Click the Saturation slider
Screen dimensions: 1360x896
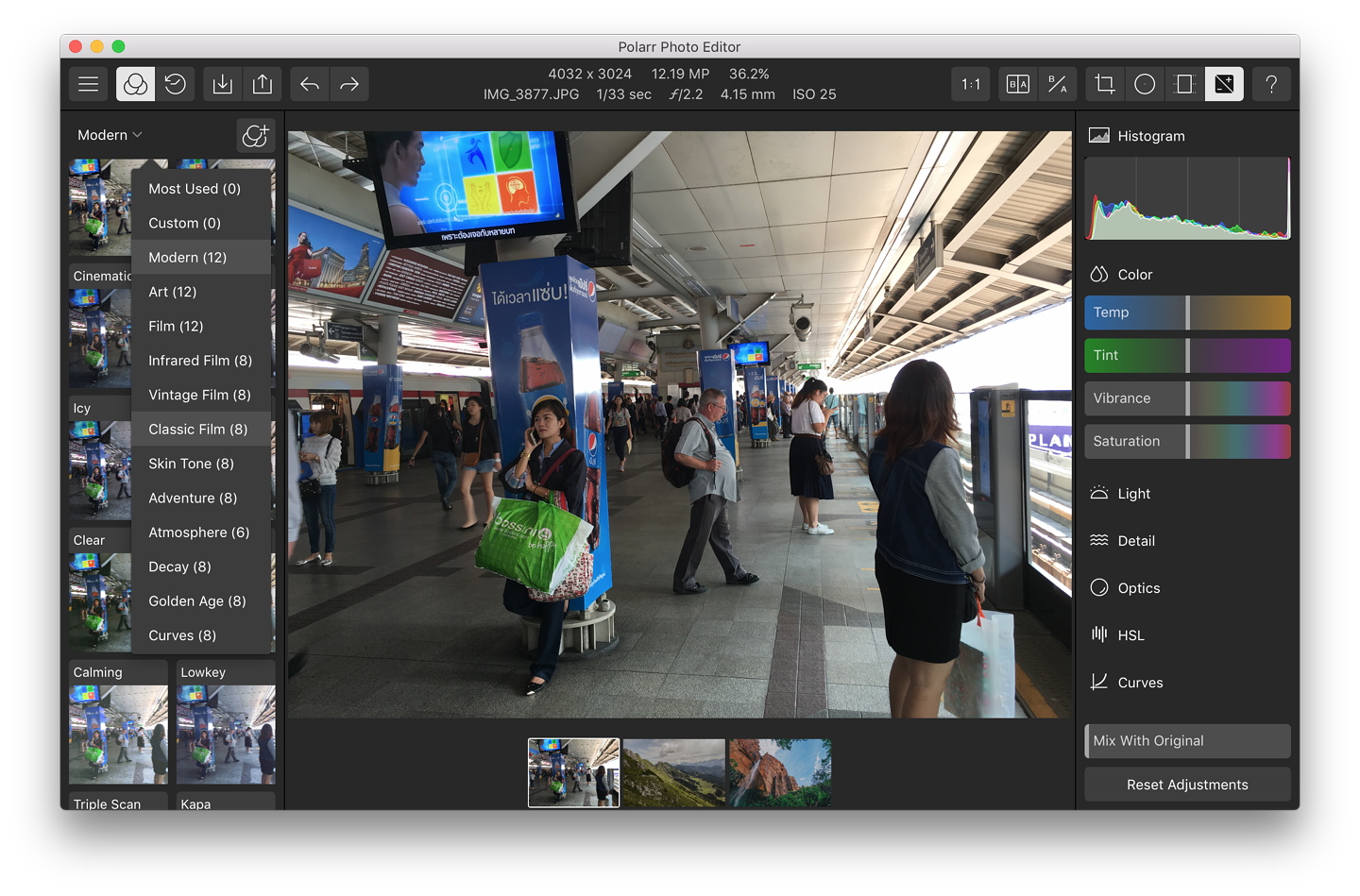pos(1187,441)
